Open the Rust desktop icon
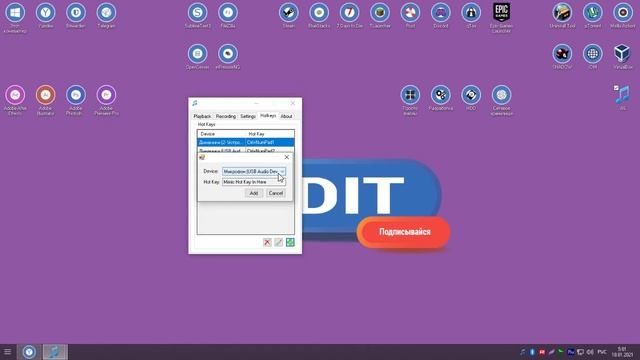 click(x=410, y=16)
